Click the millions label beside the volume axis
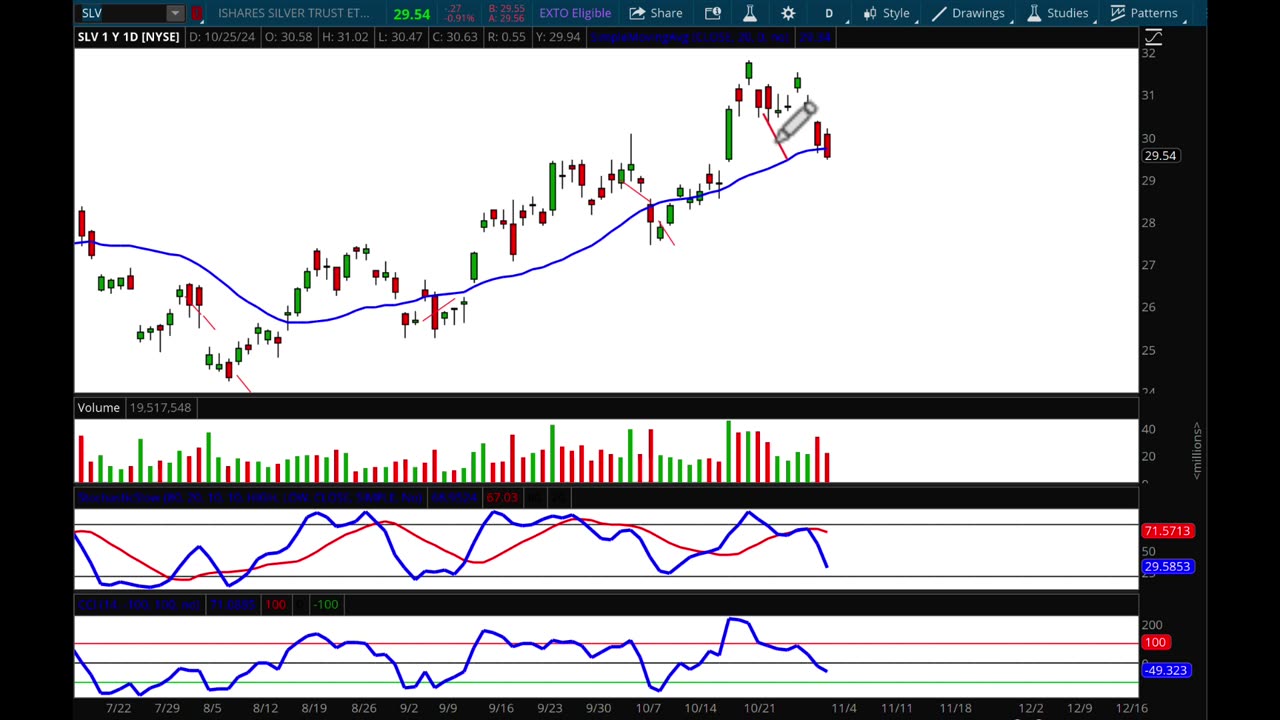 pos(1197,450)
